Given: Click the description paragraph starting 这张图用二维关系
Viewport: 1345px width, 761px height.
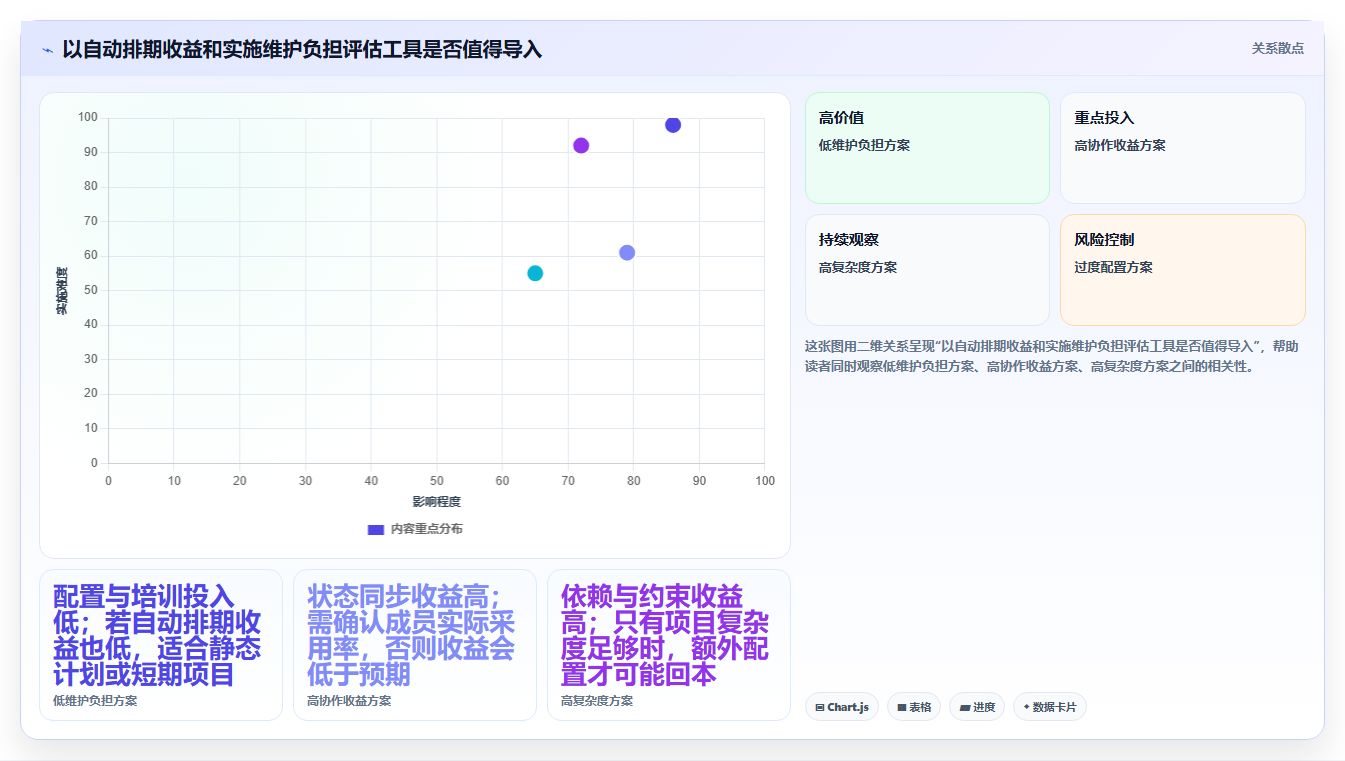Looking at the screenshot, I should pyautogui.click(x=1052, y=356).
